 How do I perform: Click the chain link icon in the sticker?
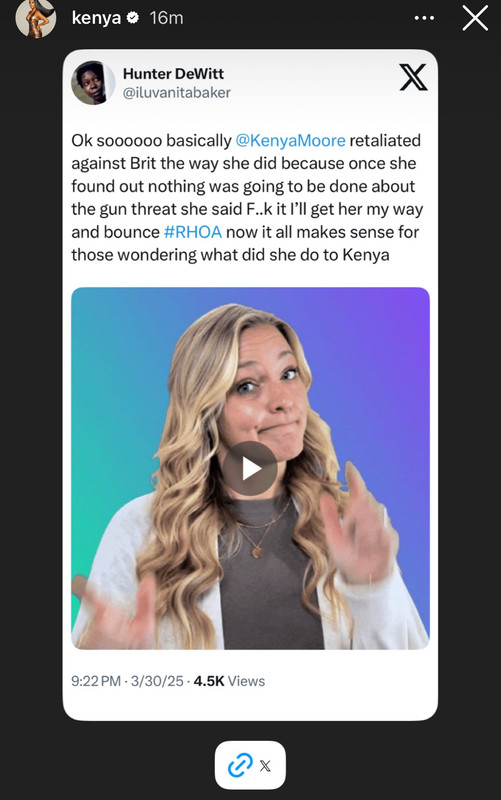pyautogui.click(x=240, y=765)
